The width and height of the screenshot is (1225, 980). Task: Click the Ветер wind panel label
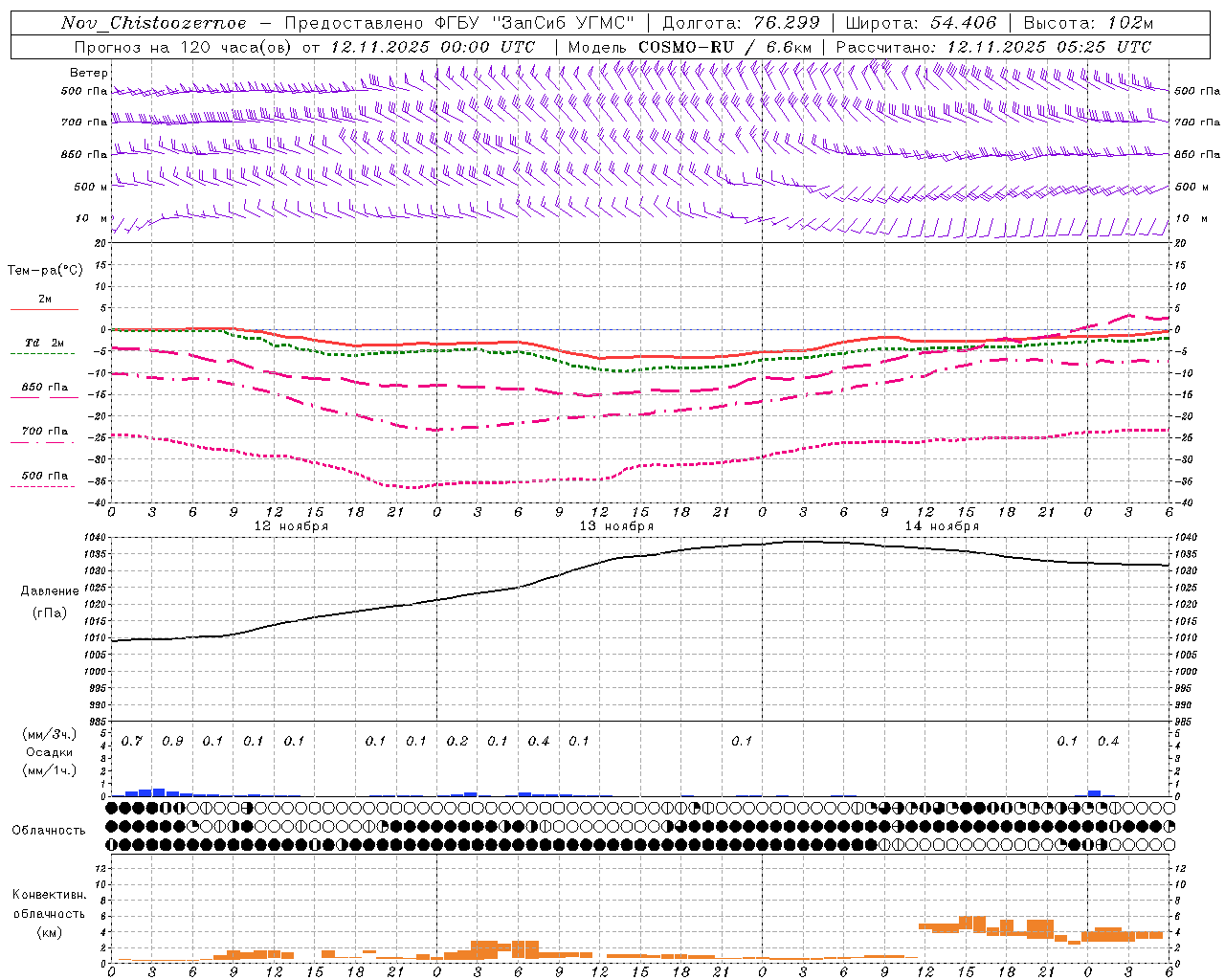pyautogui.click(x=89, y=73)
